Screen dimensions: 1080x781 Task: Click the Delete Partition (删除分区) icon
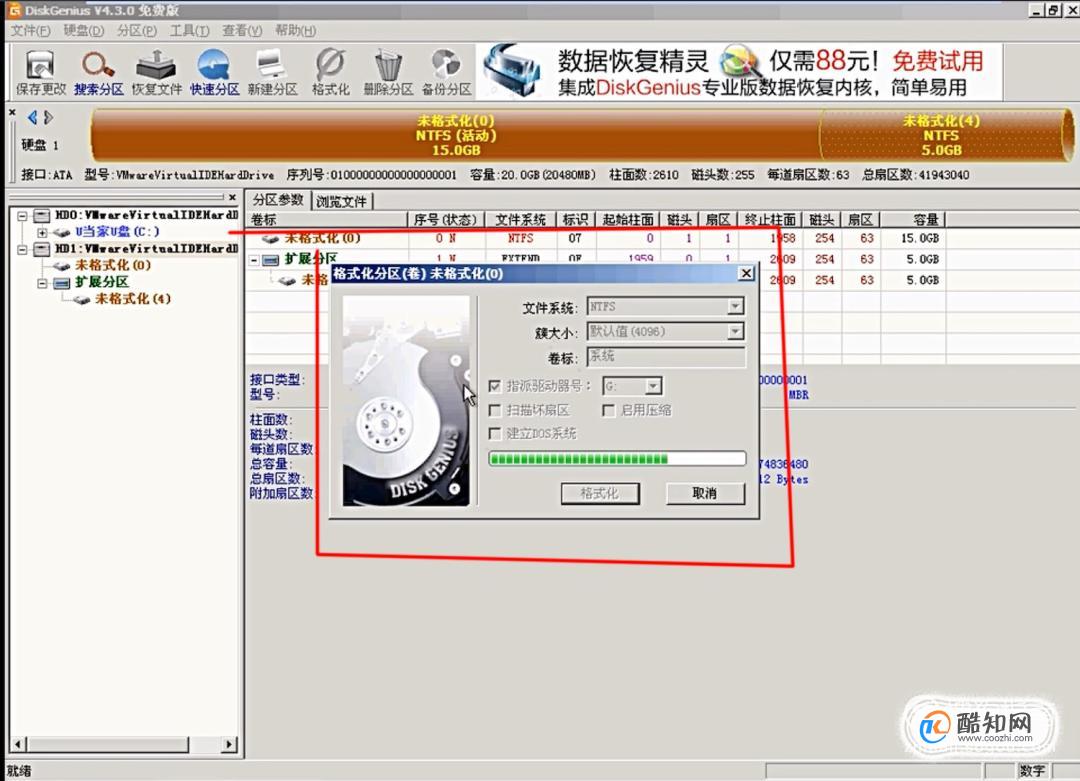(388, 73)
